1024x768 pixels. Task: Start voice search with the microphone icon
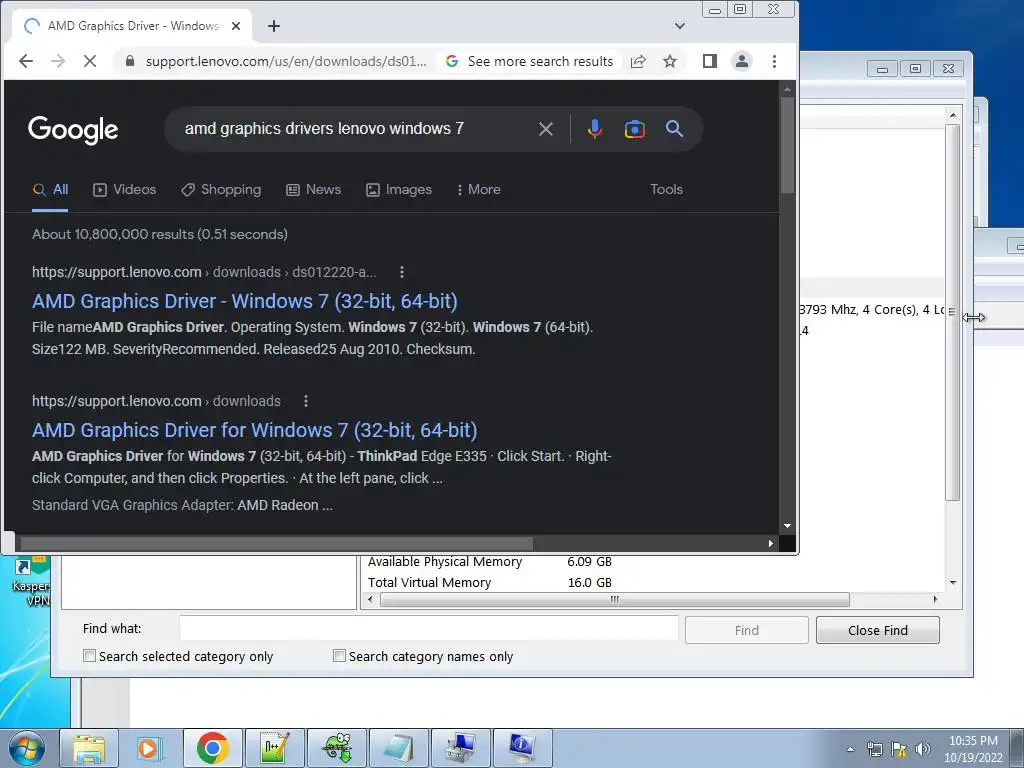[595, 129]
